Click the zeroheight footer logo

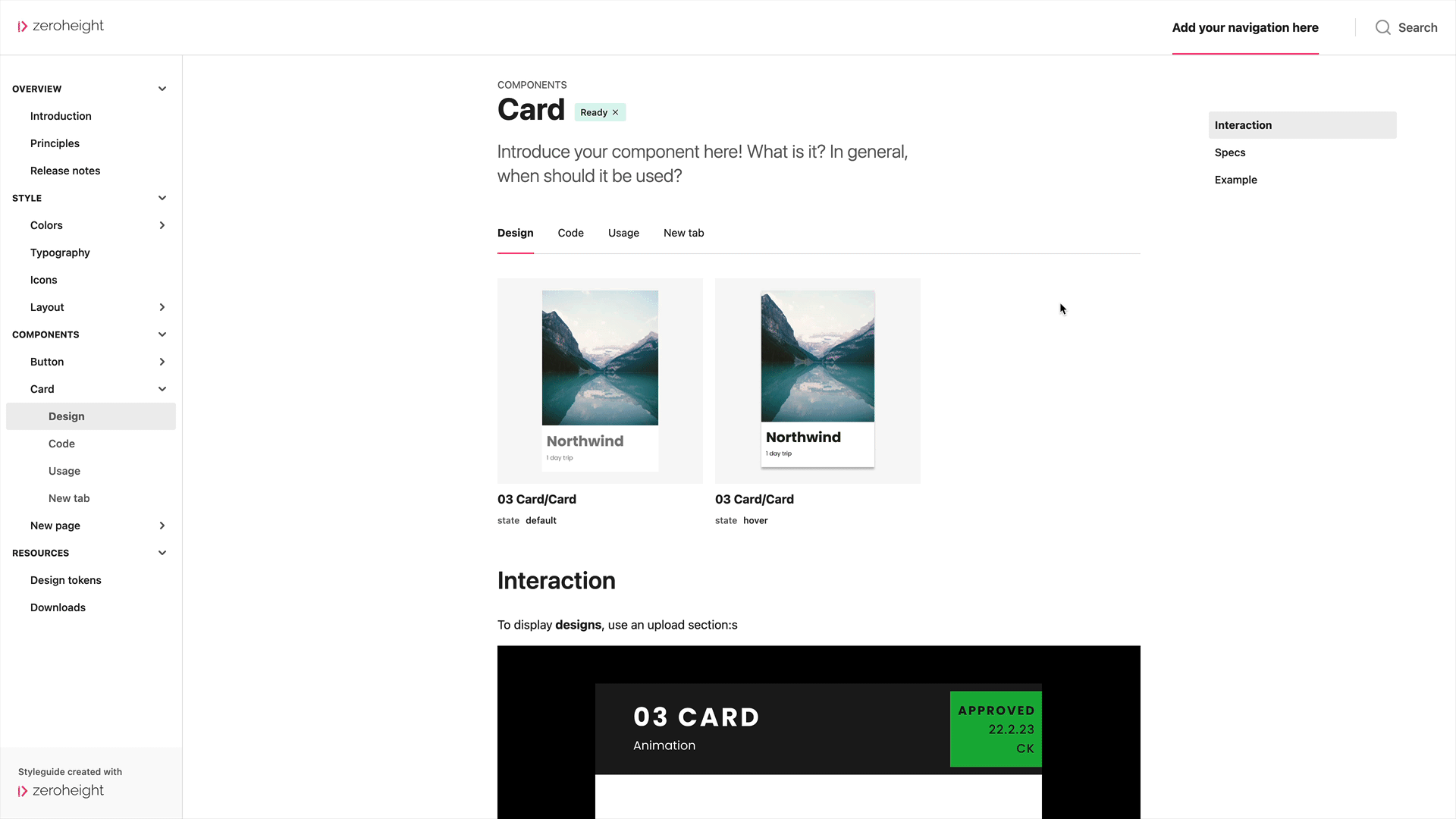coord(61,790)
